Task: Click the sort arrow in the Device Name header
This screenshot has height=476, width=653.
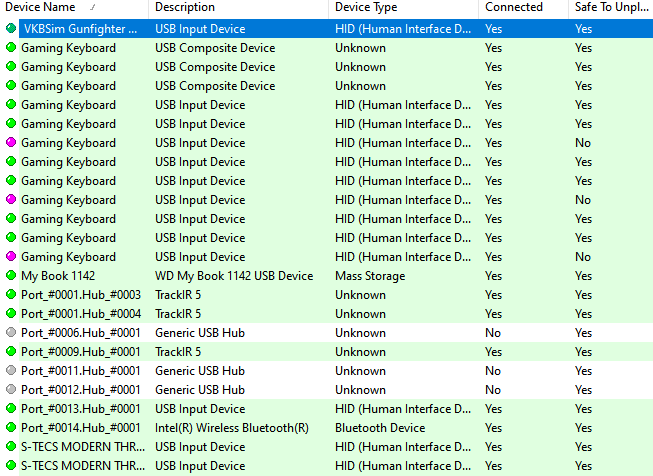Action: coord(93,8)
